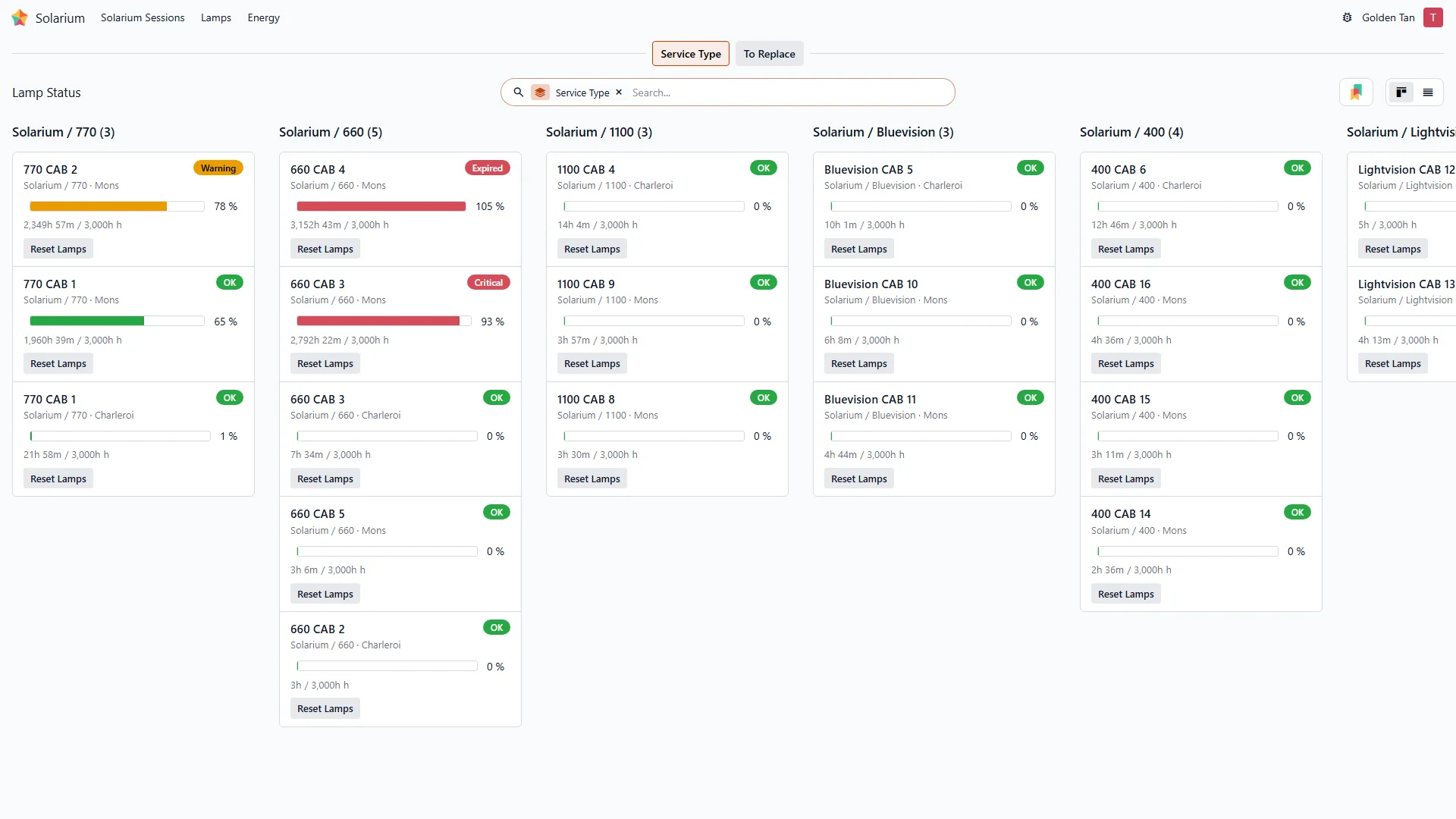1456x819 pixels.
Task: Remove the Service Type filter facet
Action: click(x=619, y=93)
